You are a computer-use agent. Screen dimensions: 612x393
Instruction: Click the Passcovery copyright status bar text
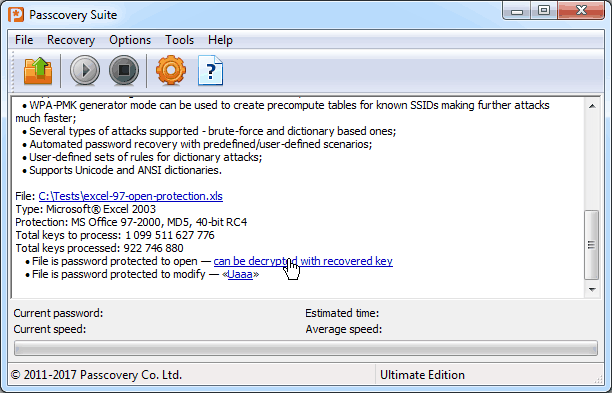tap(96, 375)
